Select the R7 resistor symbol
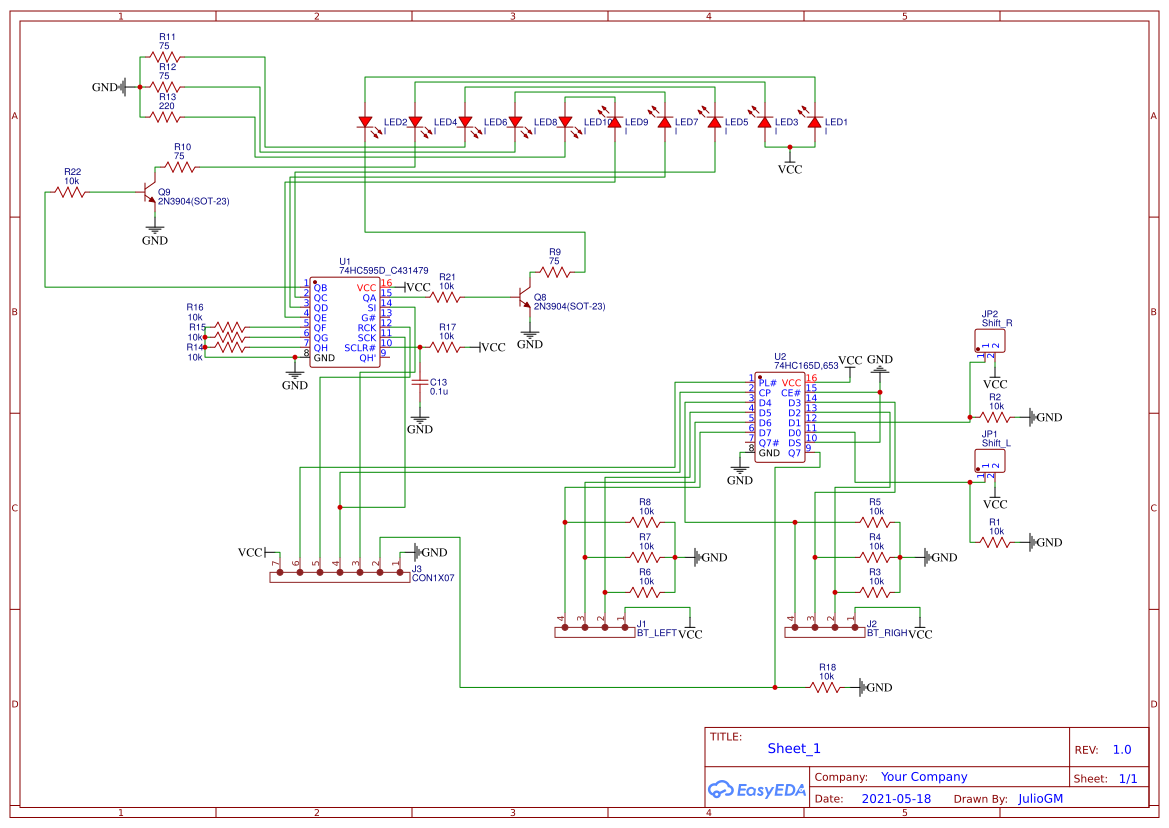Screen dimensions: 1169x828 (645, 557)
